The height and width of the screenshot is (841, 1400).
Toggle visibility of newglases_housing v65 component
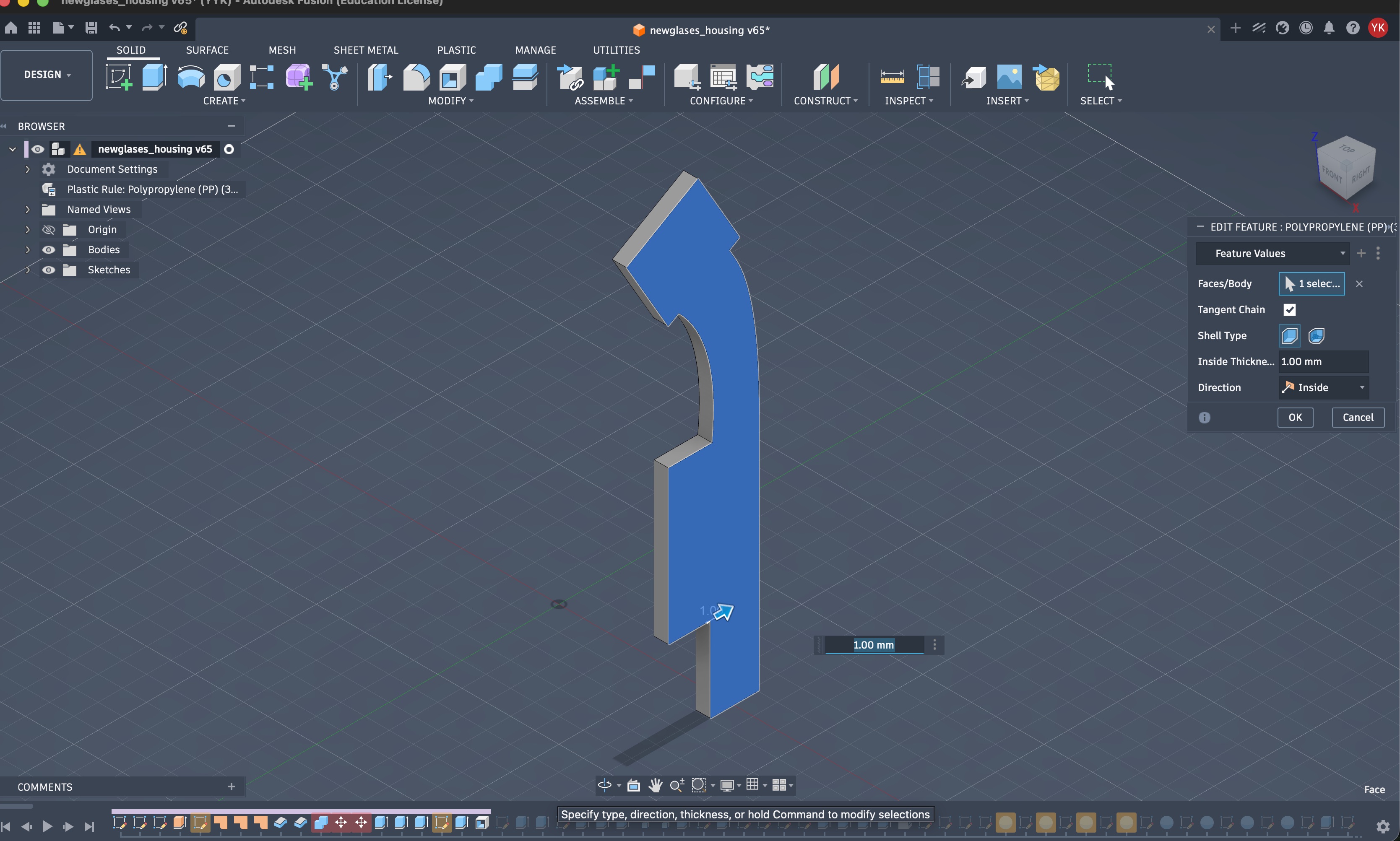point(37,149)
